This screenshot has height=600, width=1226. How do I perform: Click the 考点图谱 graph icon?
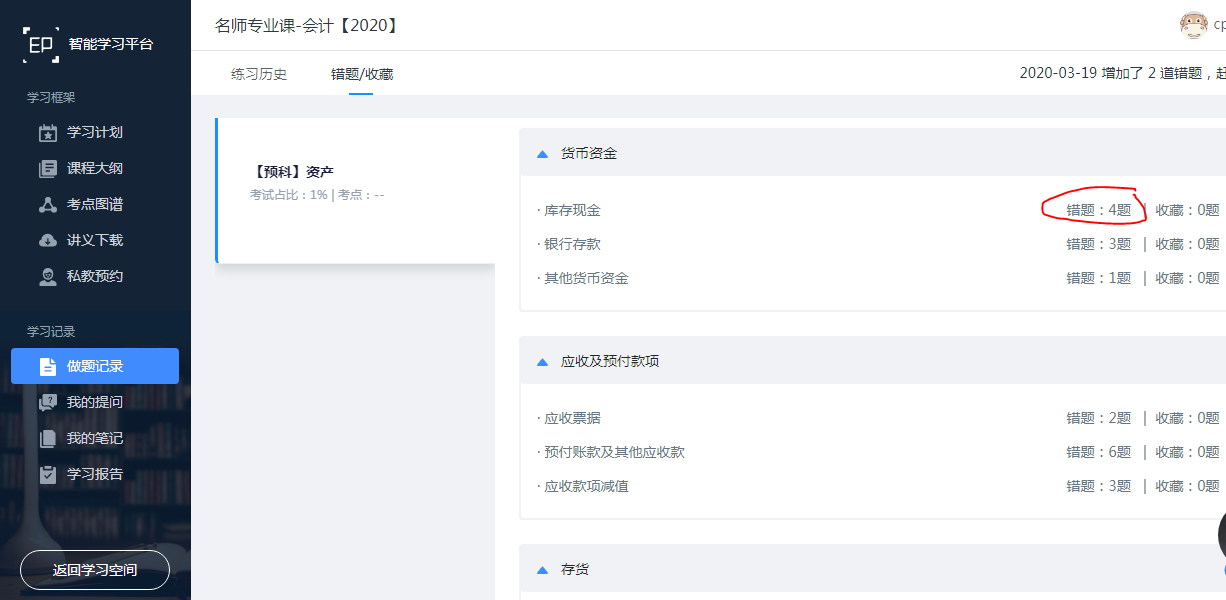point(47,205)
